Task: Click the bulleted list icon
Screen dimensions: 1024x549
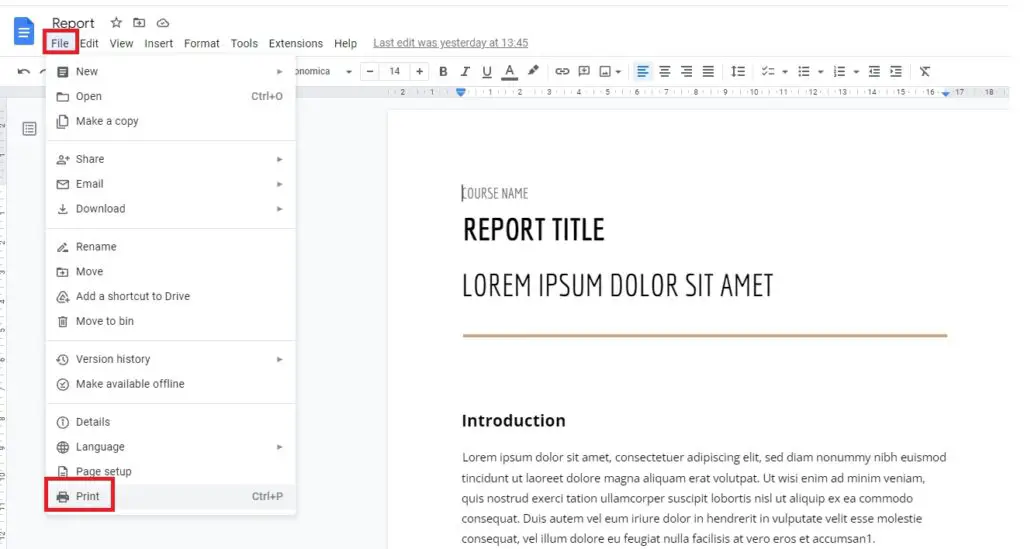Action: click(804, 71)
